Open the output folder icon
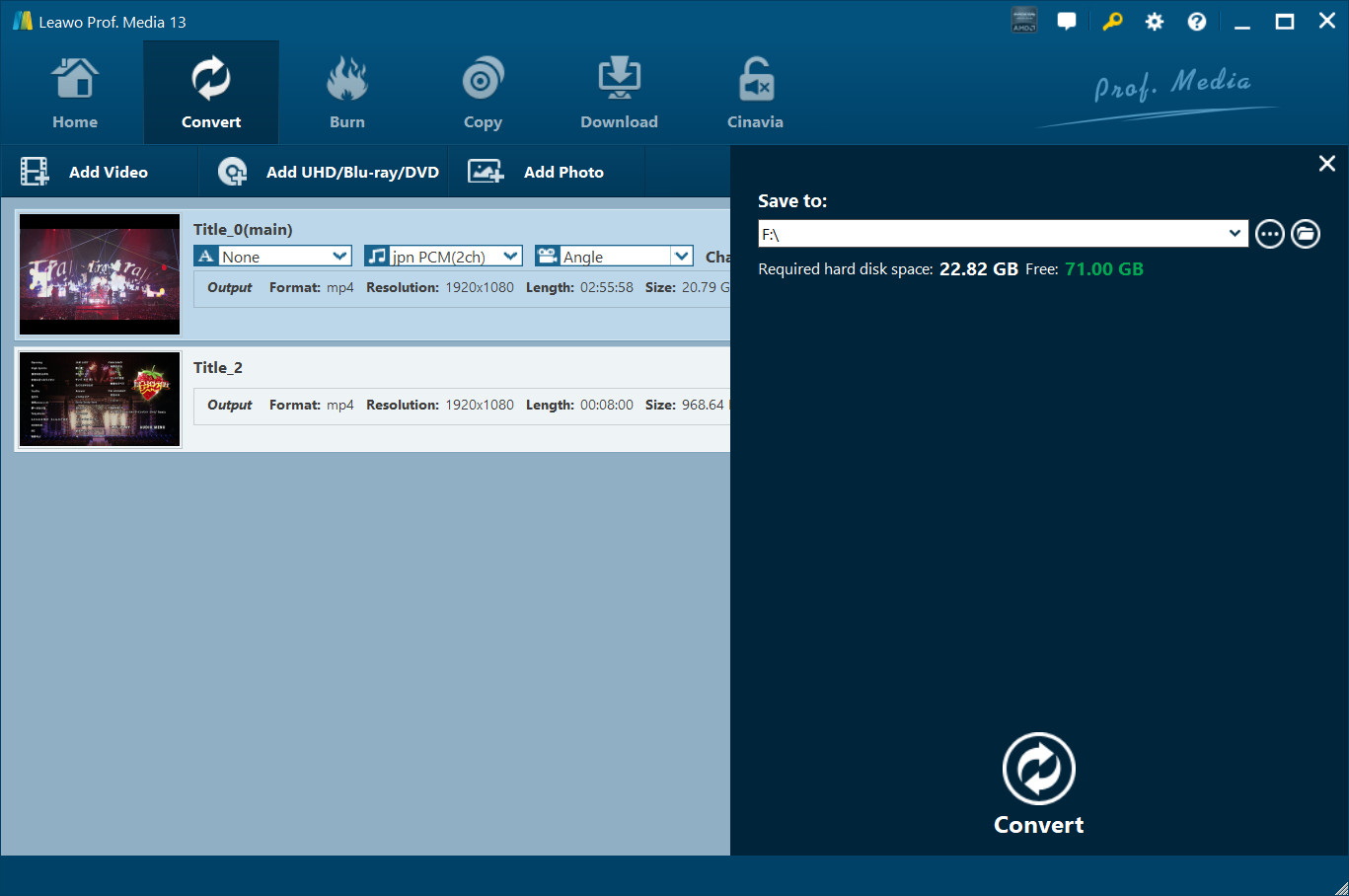The height and width of the screenshot is (896, 1349). pyautogui.click(x=1305, y=234)
